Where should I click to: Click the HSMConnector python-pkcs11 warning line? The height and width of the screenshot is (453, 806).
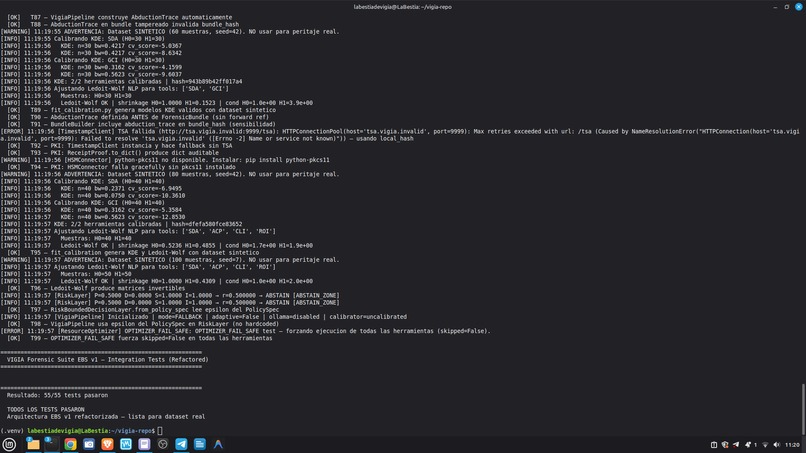click(x=165, y=160)
